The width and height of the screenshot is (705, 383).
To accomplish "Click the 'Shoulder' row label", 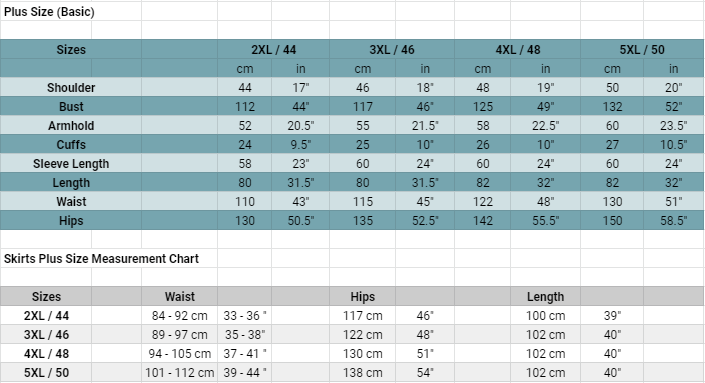I will pyautogui.click(x=71, y=87).
